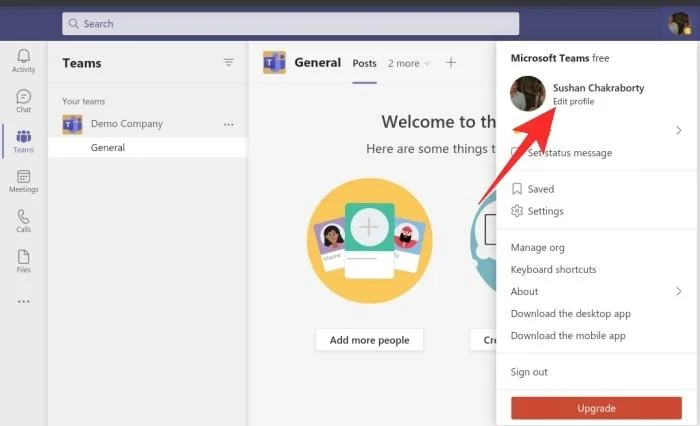Switch to the Posts tab
The width and height of the screenshot is (700, 426).
(364, 63)
